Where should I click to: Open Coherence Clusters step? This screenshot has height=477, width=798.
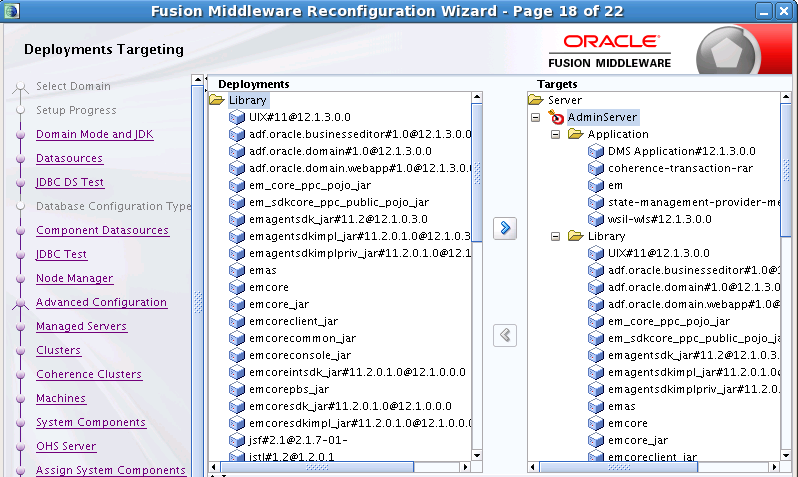(x=89, y=374)
